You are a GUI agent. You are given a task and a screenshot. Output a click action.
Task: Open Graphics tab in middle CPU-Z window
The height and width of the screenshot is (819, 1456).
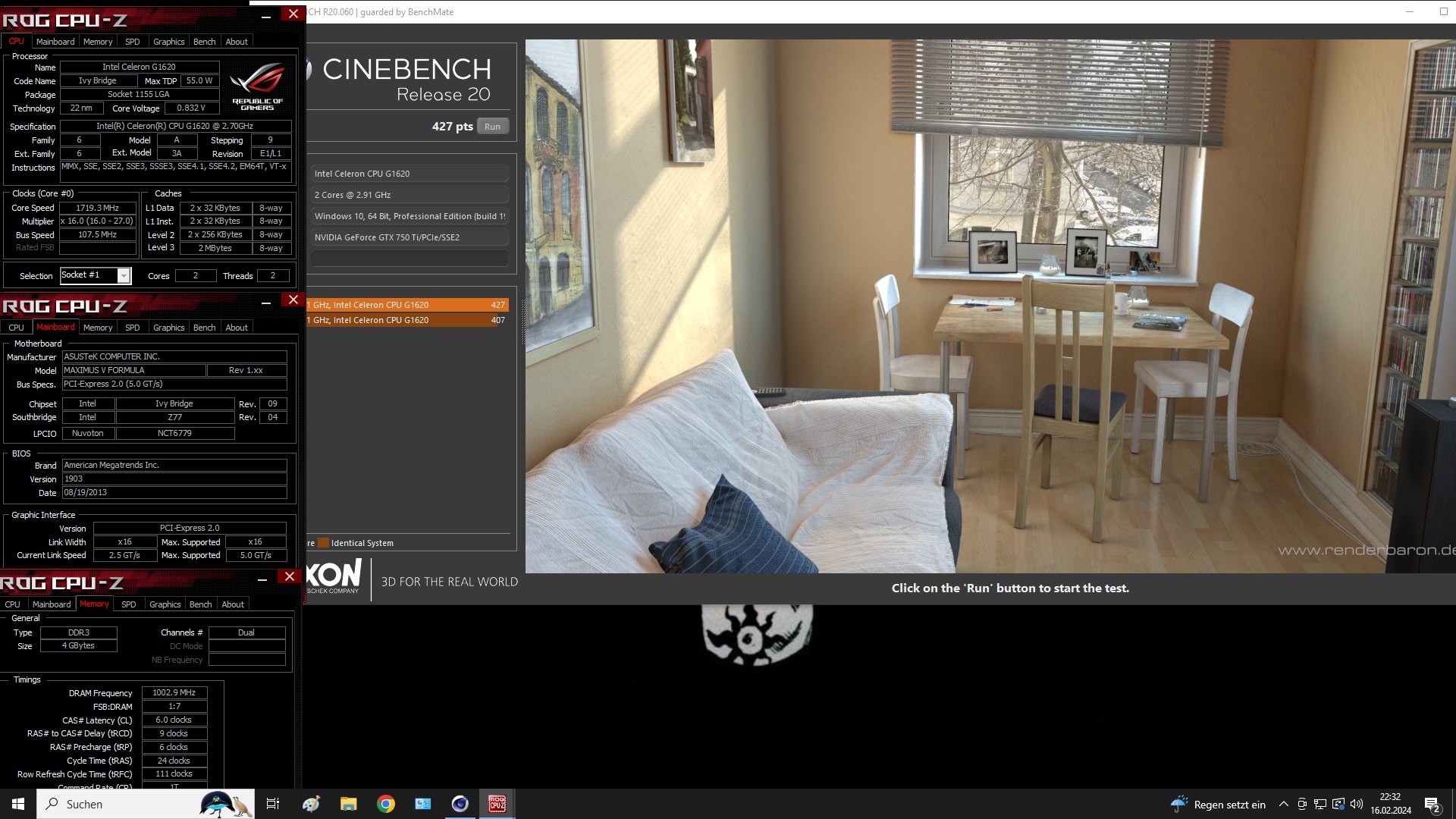[x=168, y=328]
